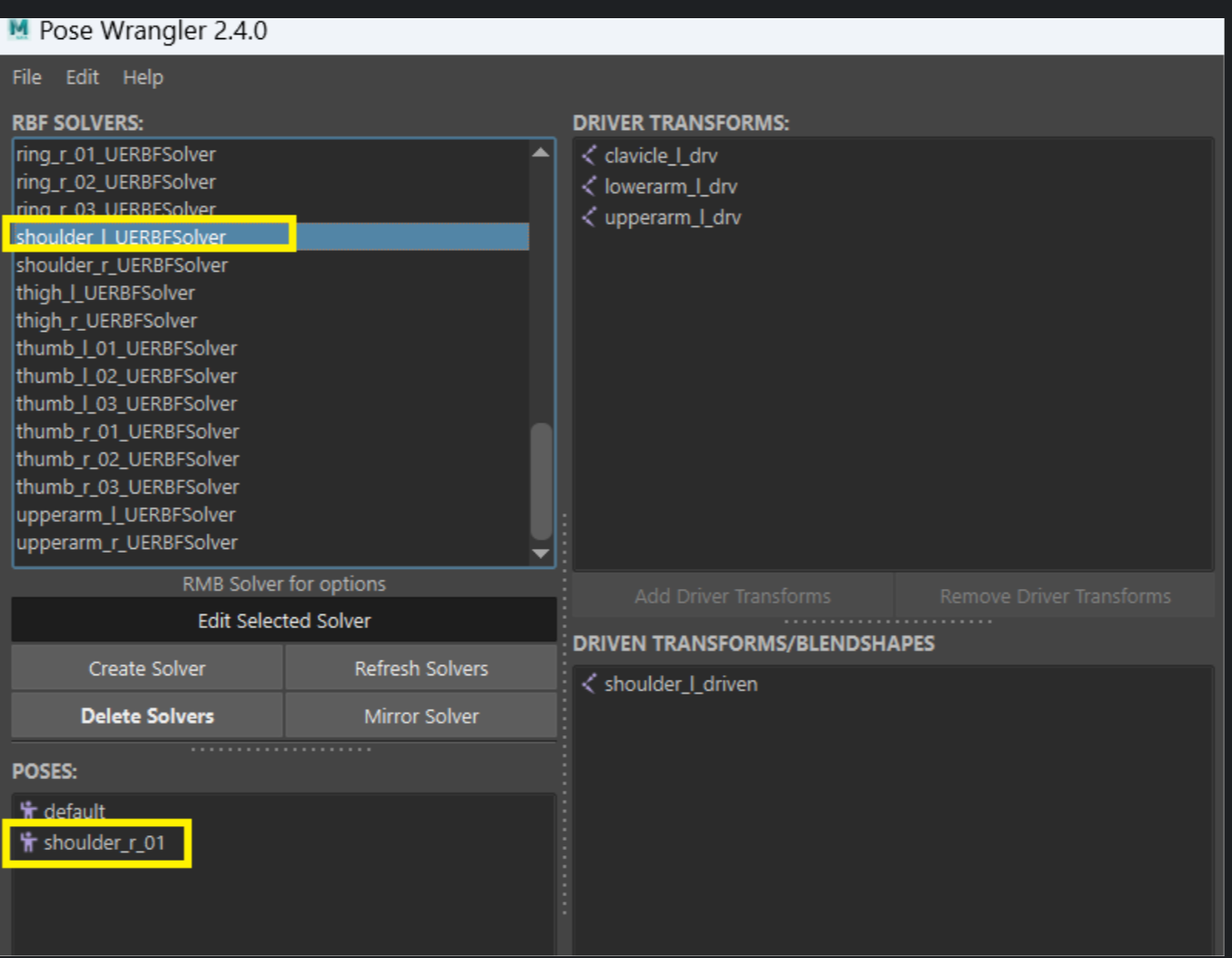Select thumb_l_01_UERBFSolver in solver list

click(271, 348)
